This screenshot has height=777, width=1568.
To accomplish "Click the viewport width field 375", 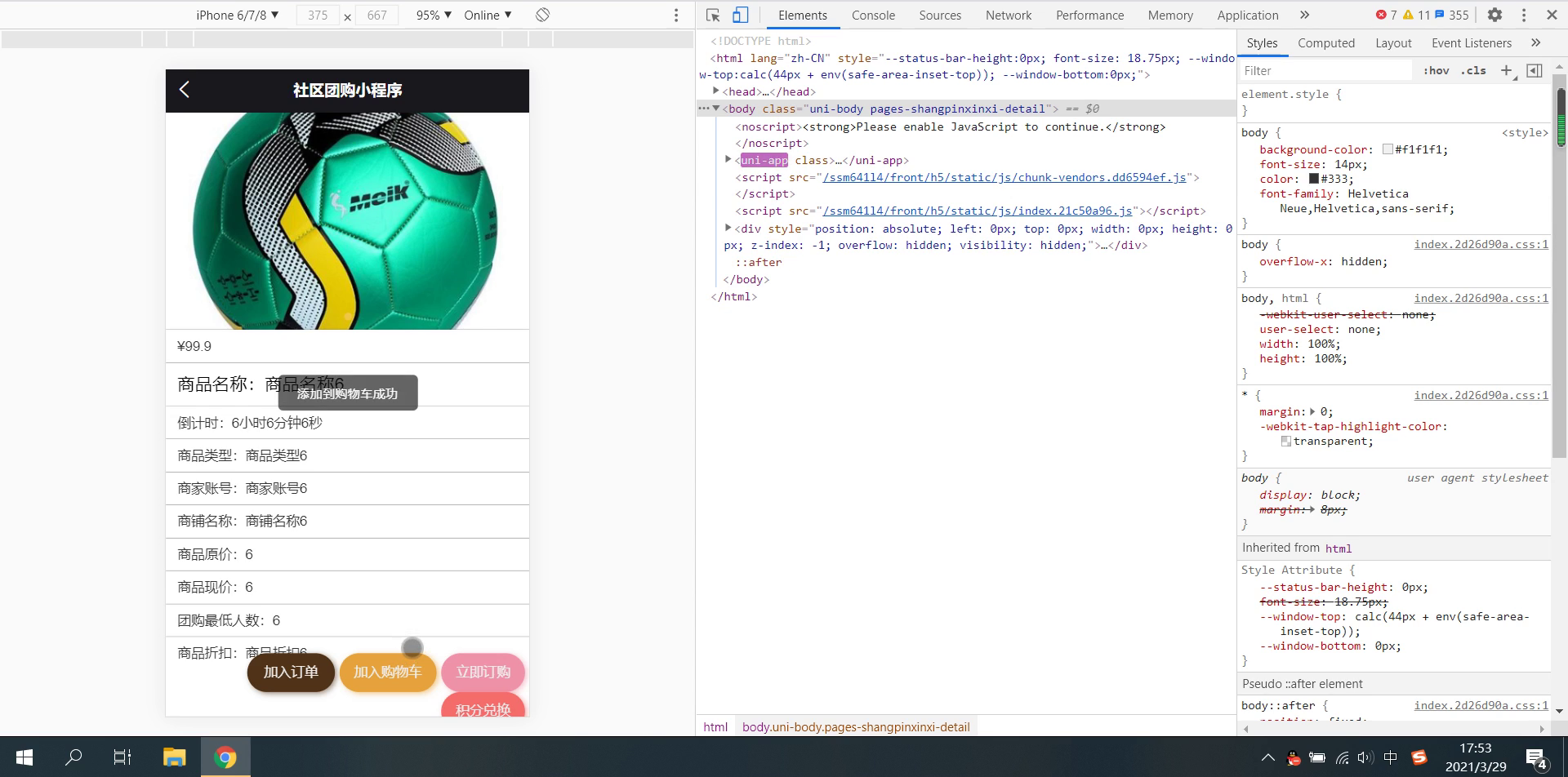I will point(318,15).
